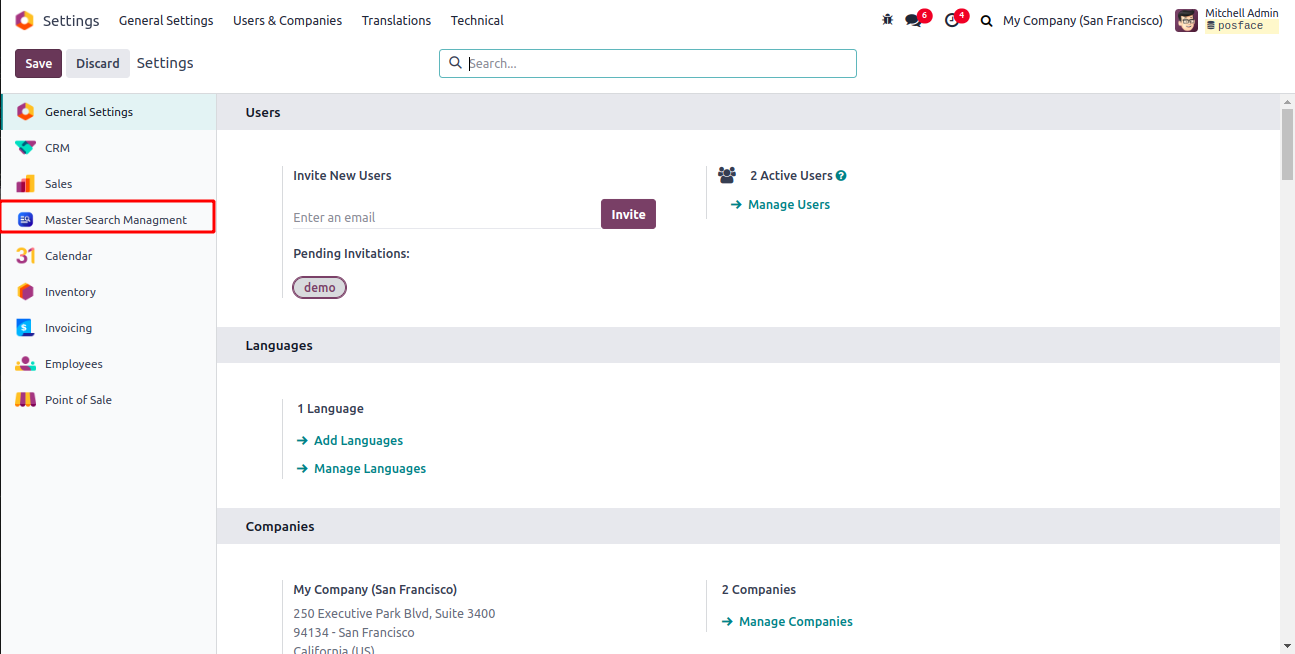Click the Odoo Settings app logo icon

pos(24,20)
